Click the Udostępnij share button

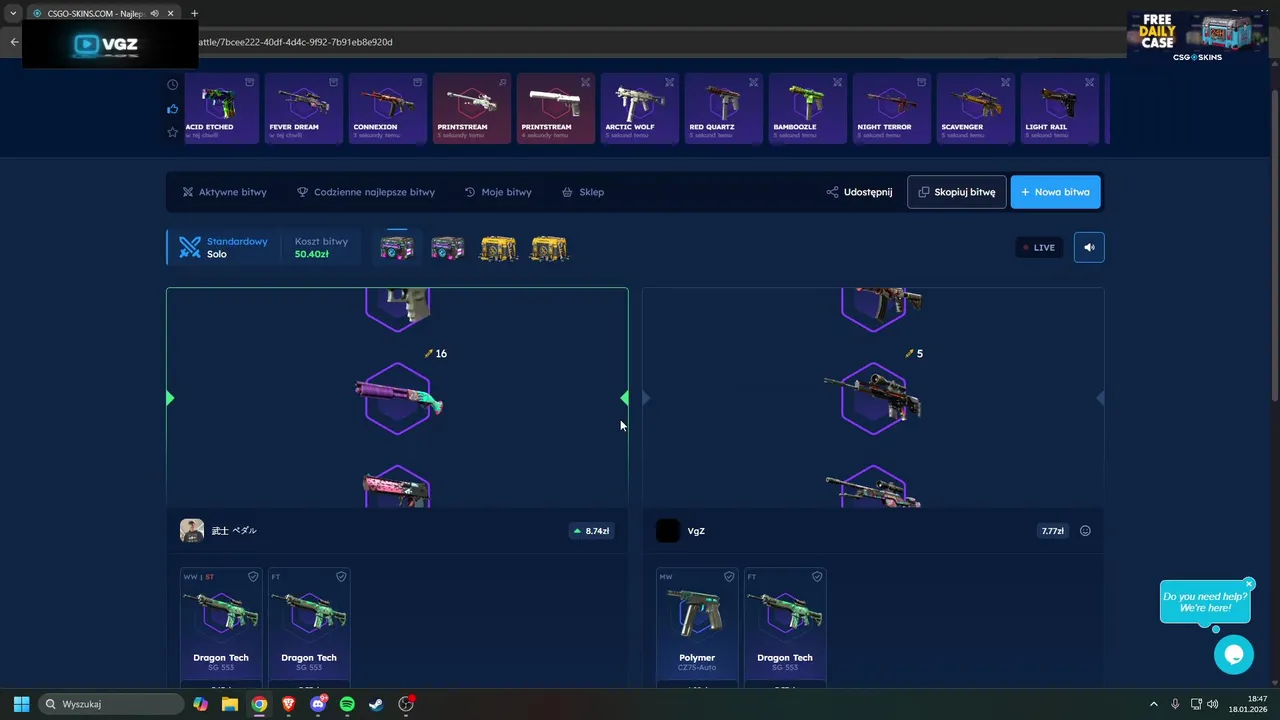(859, 192)
